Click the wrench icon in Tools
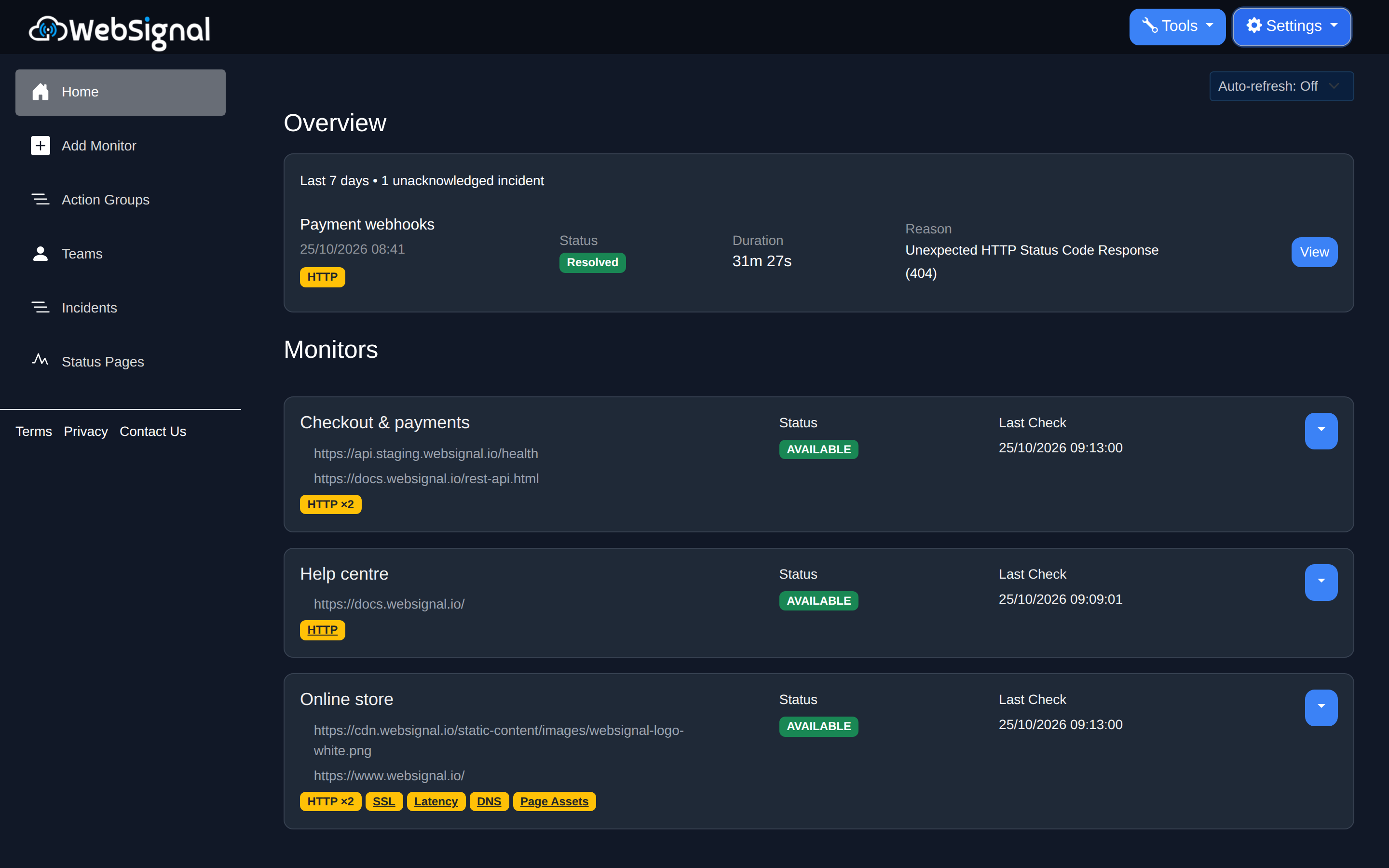Viewport: 1389px width, 868px height. (1149, 26)
